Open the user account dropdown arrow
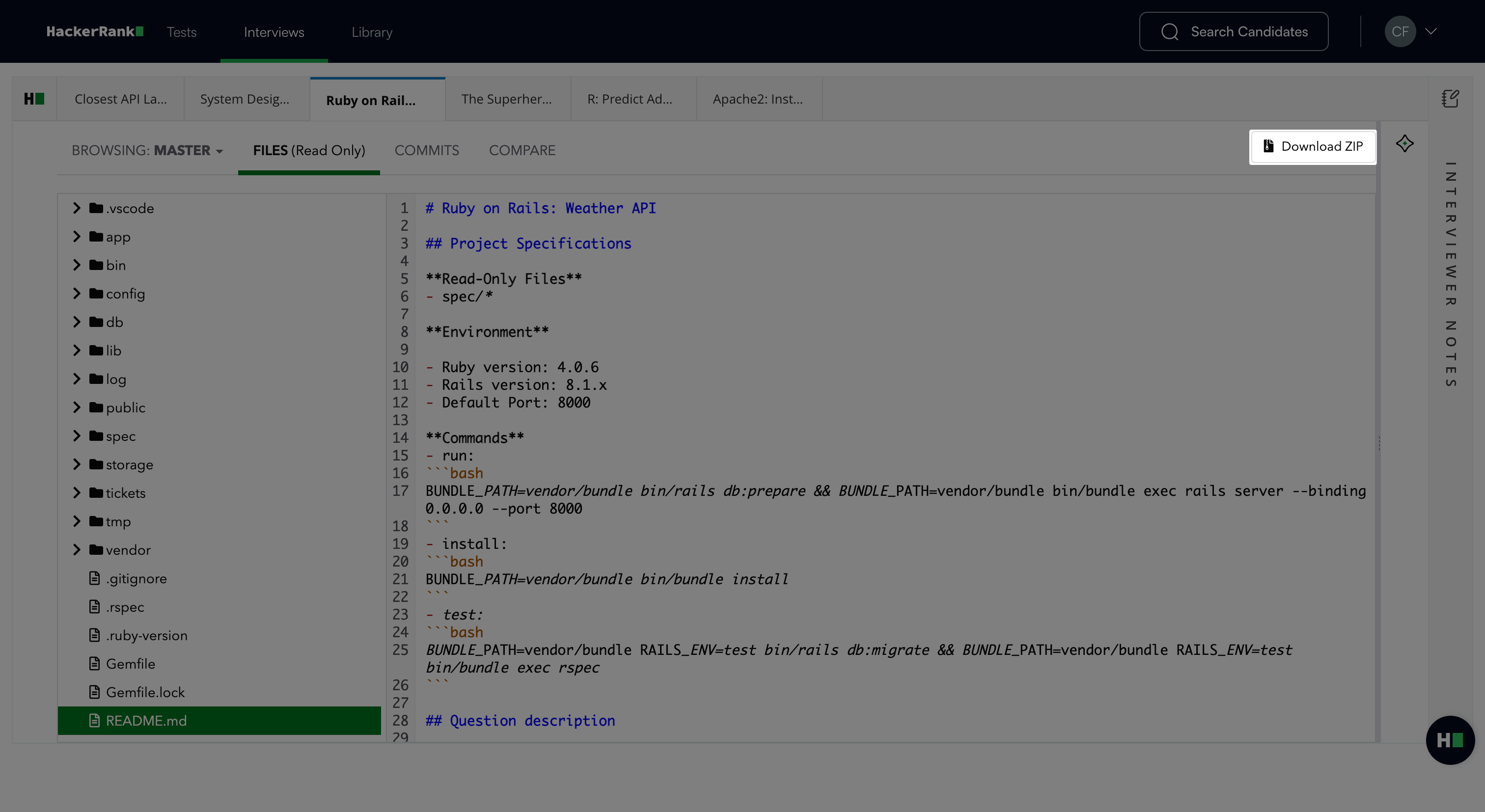This screenshot has height=812, width=1485. pyautogui.click(x=1431, y=32)
